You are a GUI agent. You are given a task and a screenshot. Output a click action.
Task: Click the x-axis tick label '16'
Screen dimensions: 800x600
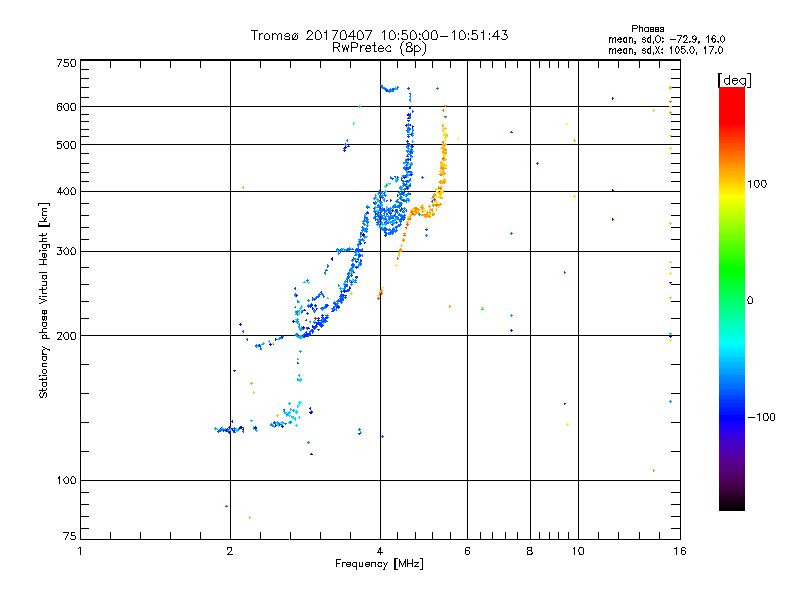(x=680, y=551)
